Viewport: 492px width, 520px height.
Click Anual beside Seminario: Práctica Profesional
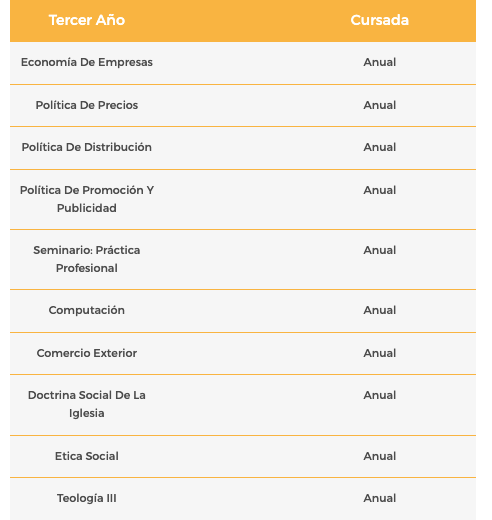coord(380,250)
